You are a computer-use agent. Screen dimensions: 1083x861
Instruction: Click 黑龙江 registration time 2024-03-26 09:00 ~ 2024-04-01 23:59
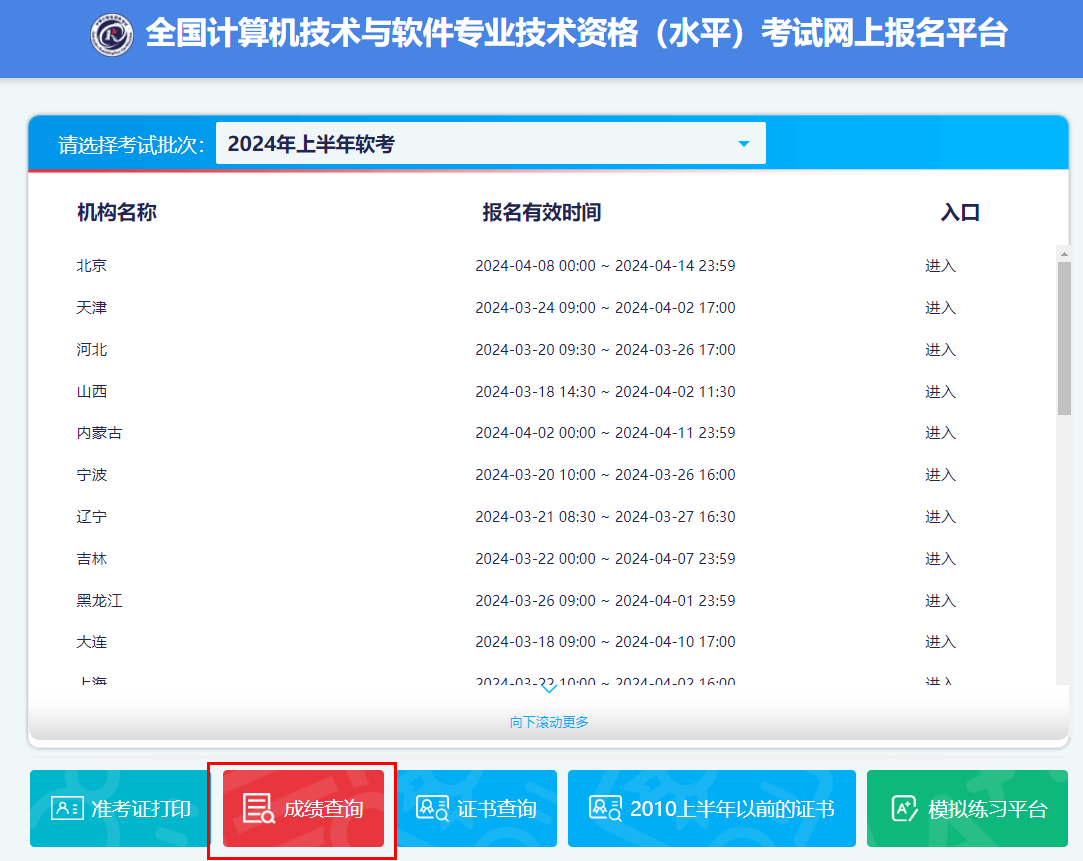click(605, 601)
